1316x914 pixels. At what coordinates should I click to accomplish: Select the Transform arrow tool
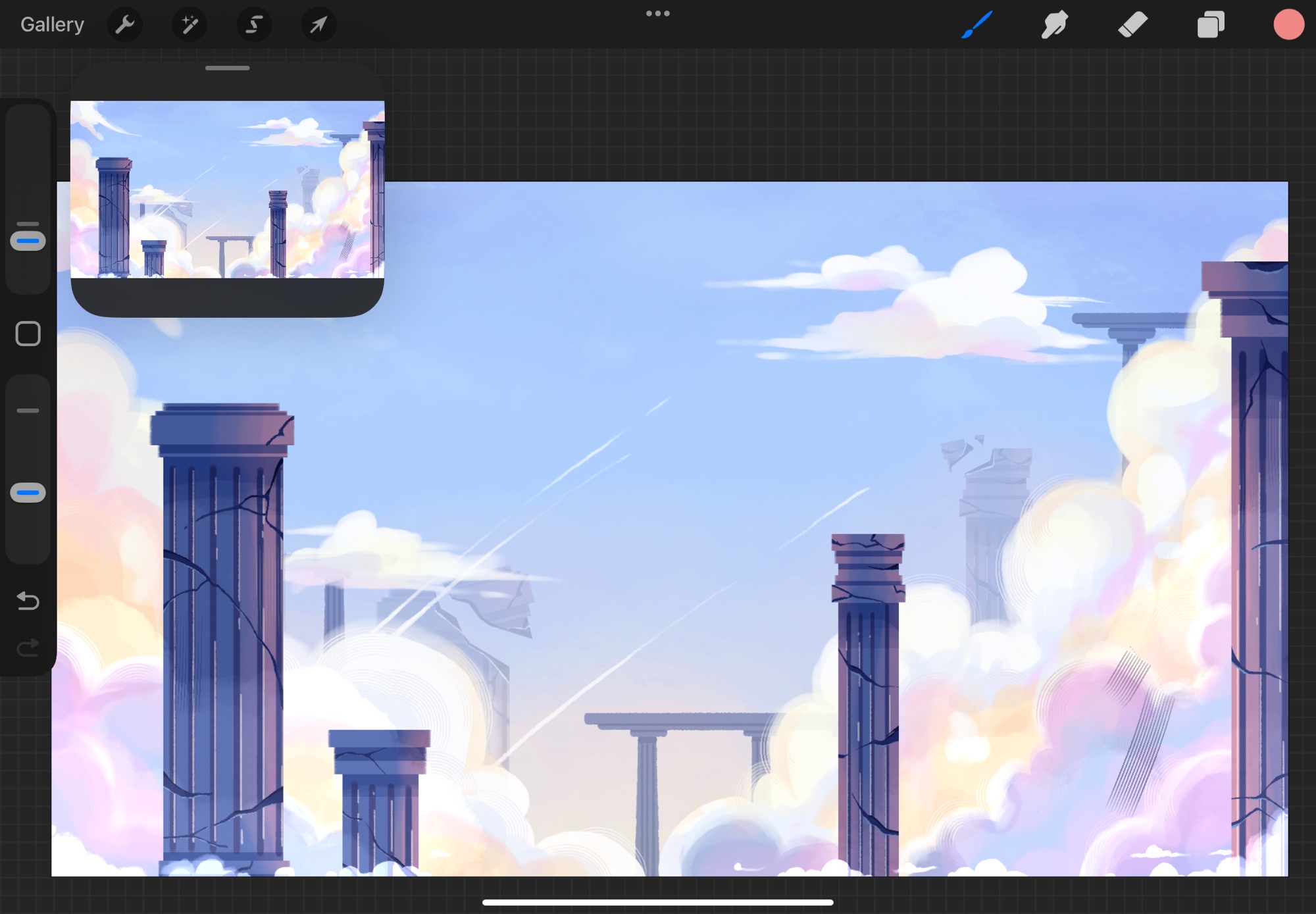pyautogui.click(x=318, y=25)
